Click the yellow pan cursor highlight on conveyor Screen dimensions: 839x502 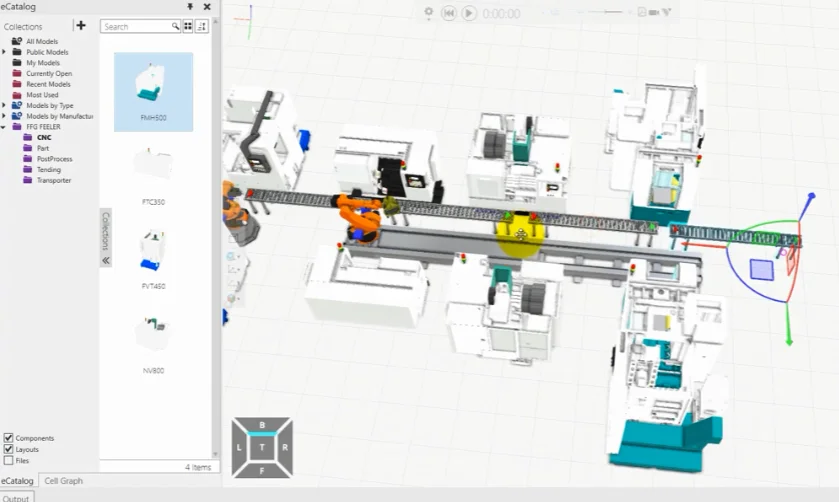click(x=520, y=234)
